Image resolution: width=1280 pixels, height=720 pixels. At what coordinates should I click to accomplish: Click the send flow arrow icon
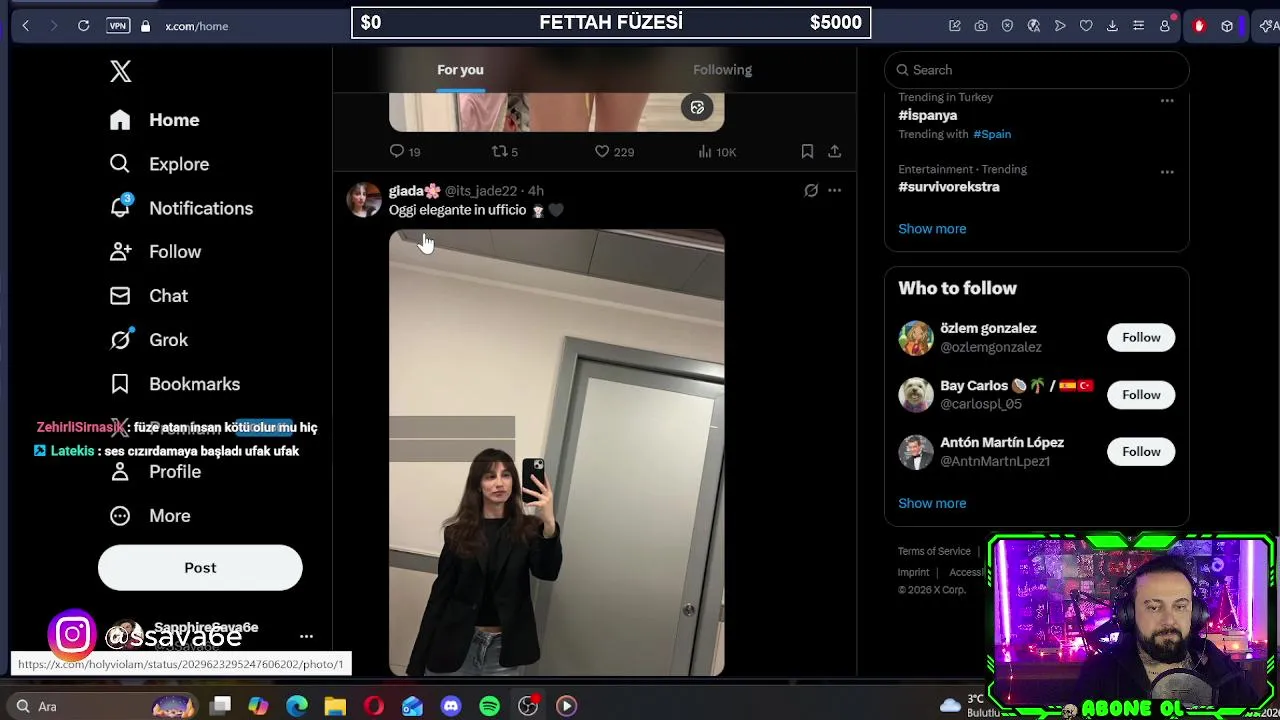click(1060, 26)
